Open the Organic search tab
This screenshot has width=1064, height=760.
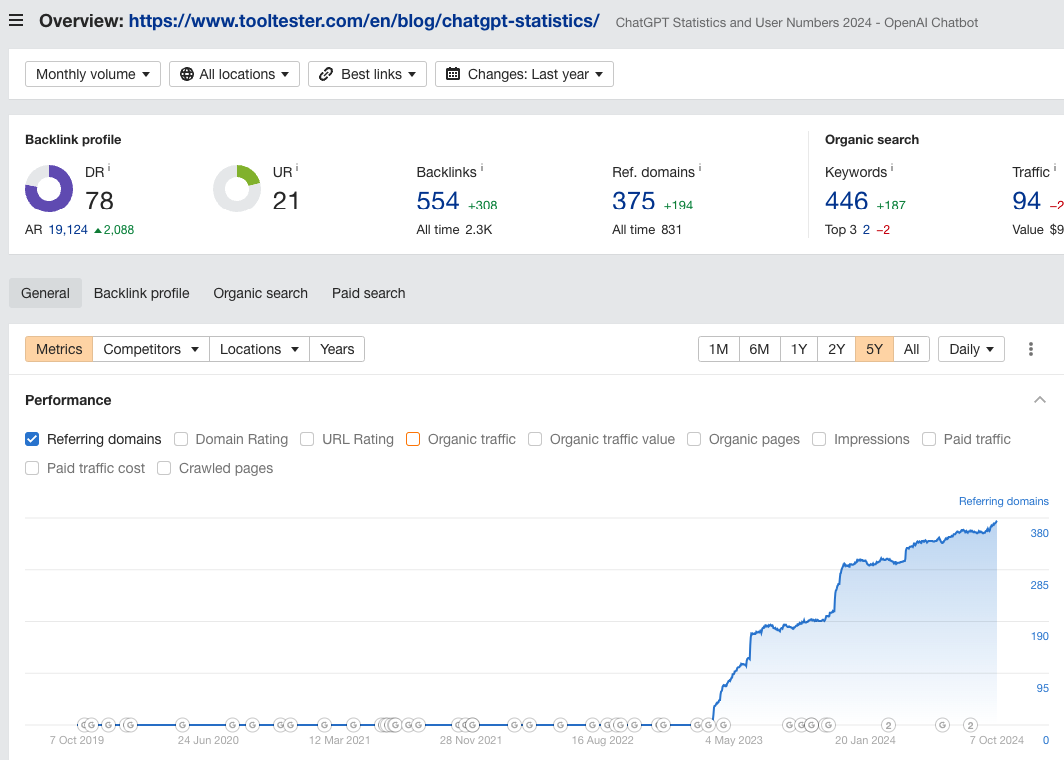click(260, 293)
